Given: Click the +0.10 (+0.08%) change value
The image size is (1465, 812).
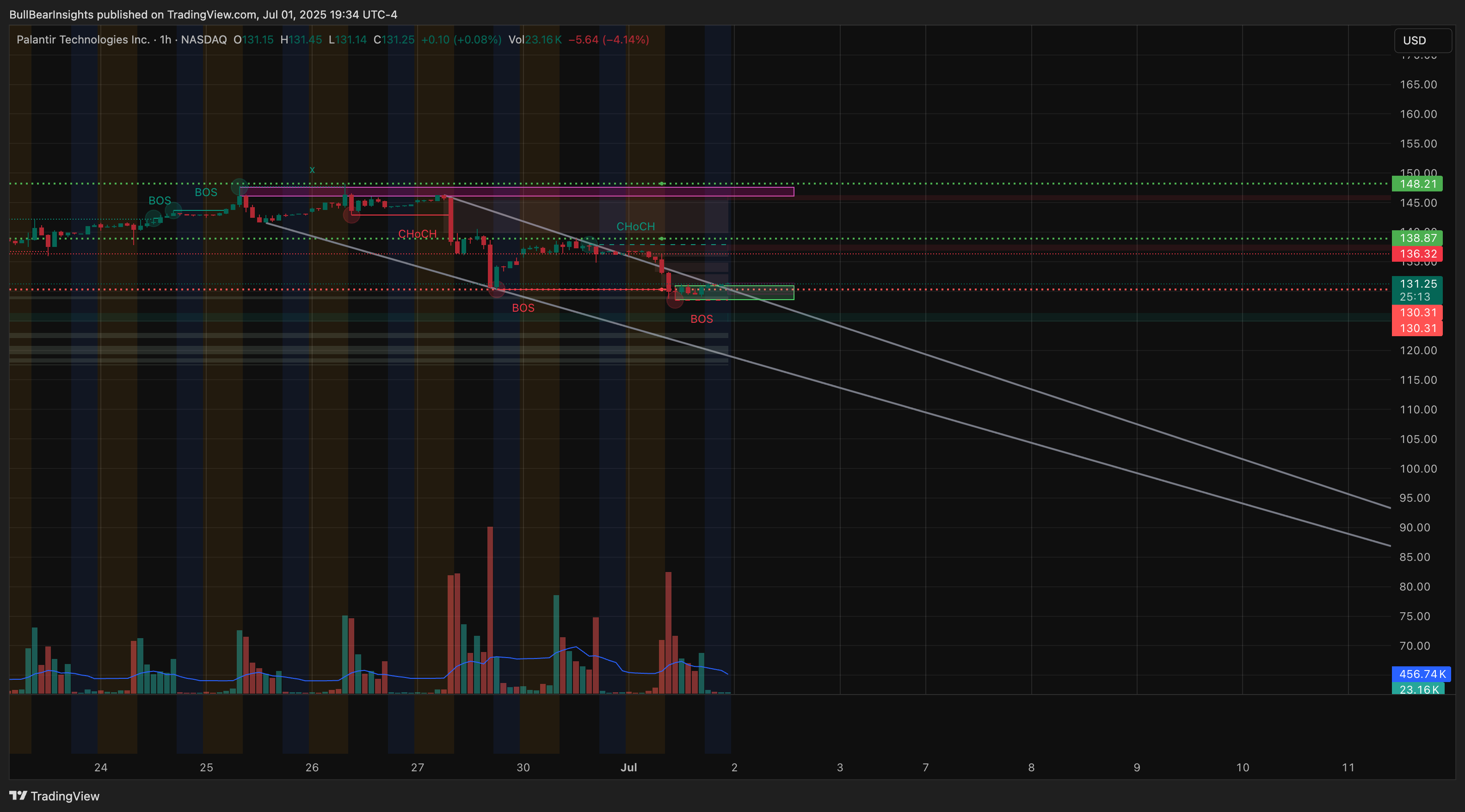Looking at the screenshot, I should 461,40.
